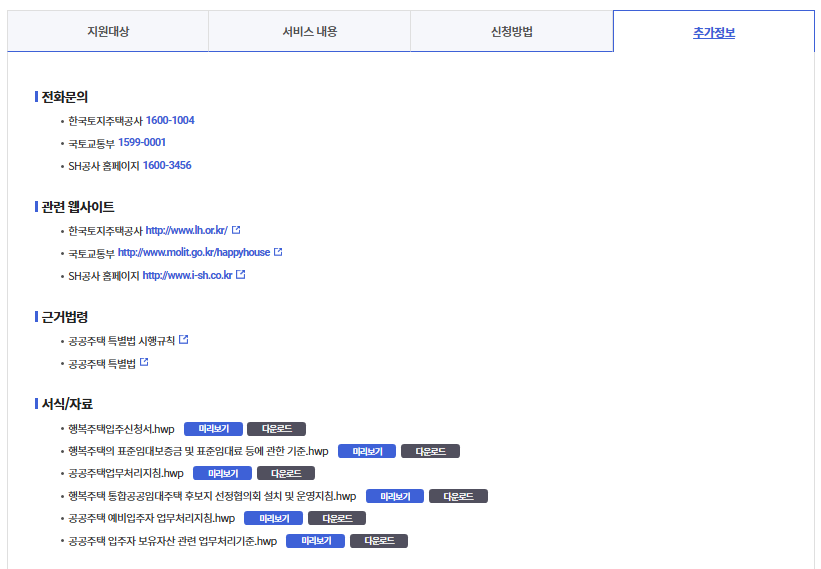
Task: Click external-link icon next to lh.or.kr
Action: point(236,230)
